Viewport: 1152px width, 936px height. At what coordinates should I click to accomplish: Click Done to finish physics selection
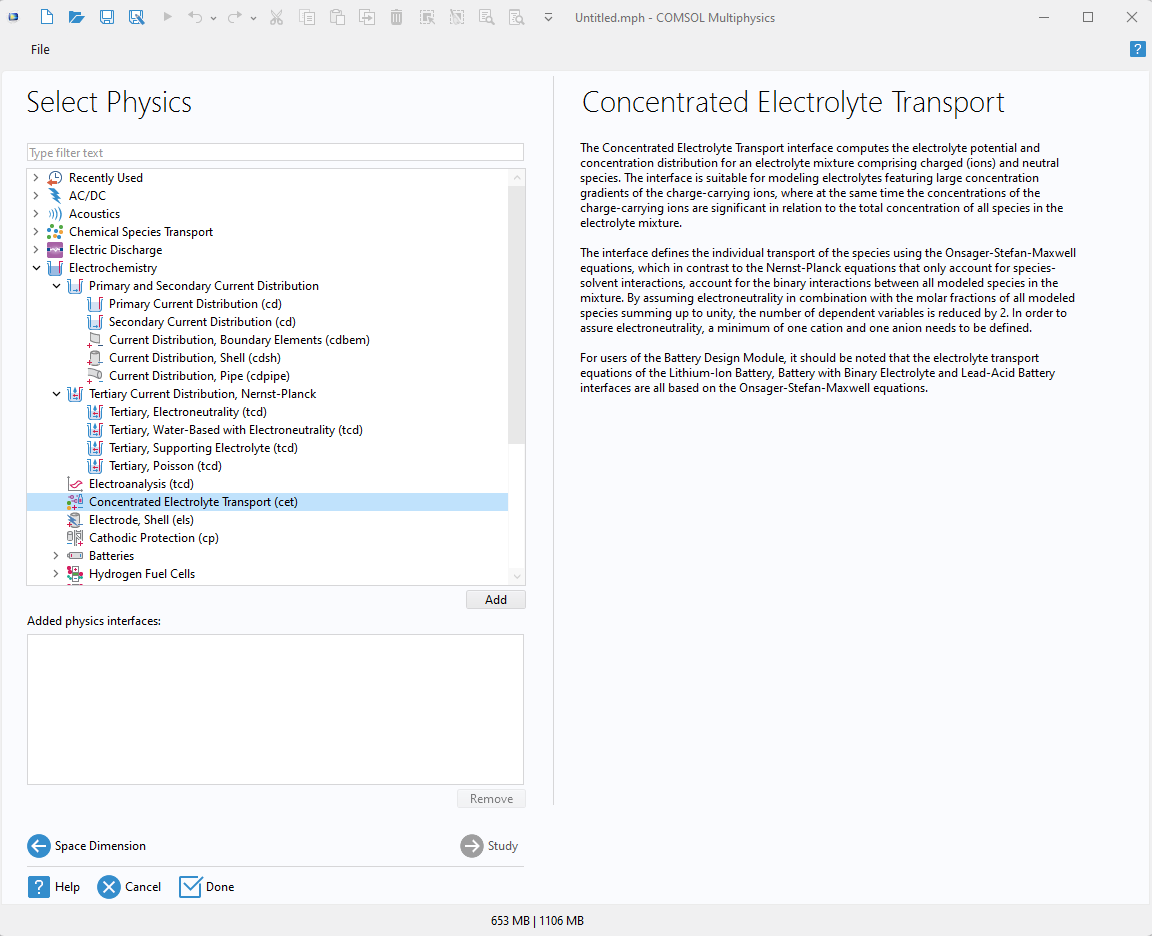(x=206, y=887)
